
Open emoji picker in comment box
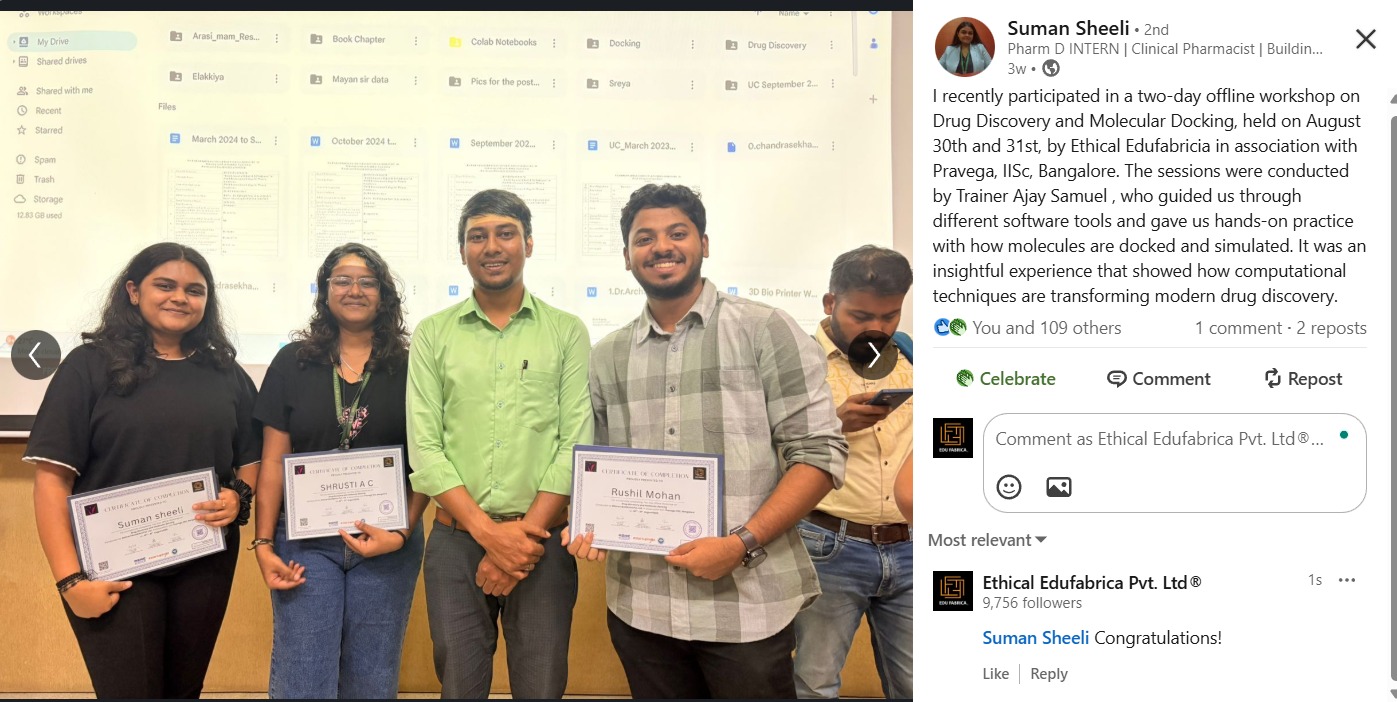click(1009, 487)
